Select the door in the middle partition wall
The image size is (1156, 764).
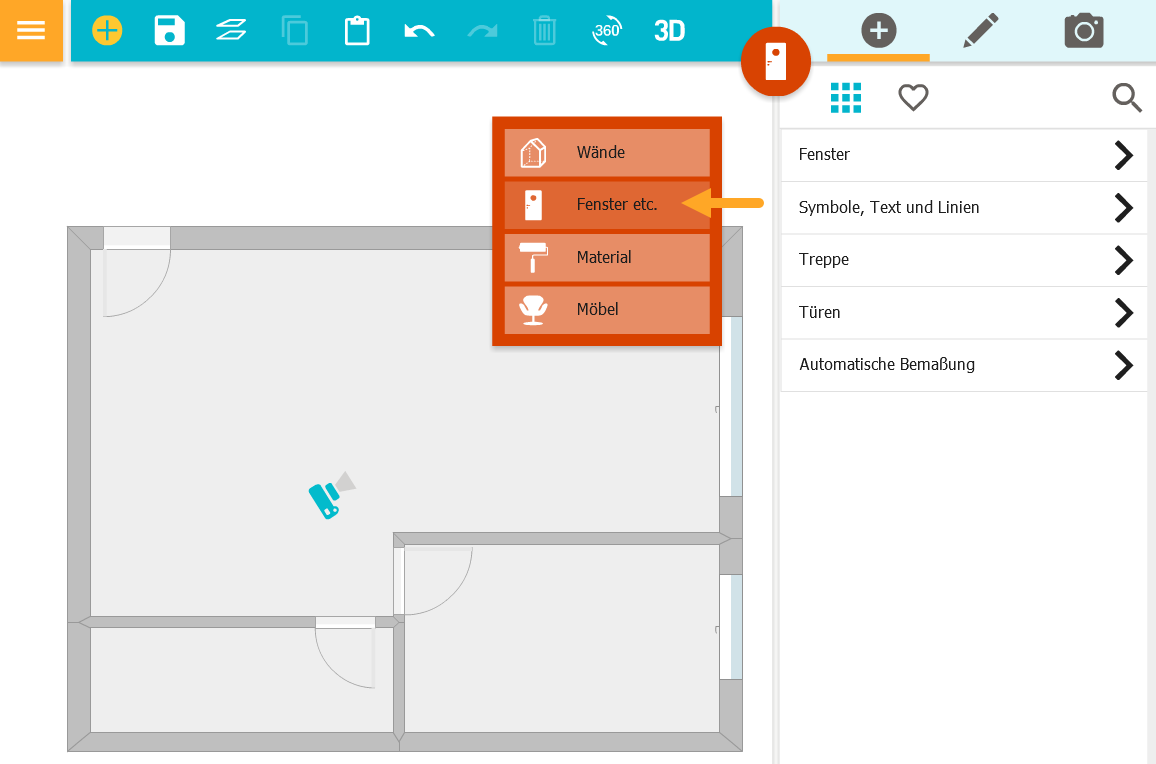(434, 580)
